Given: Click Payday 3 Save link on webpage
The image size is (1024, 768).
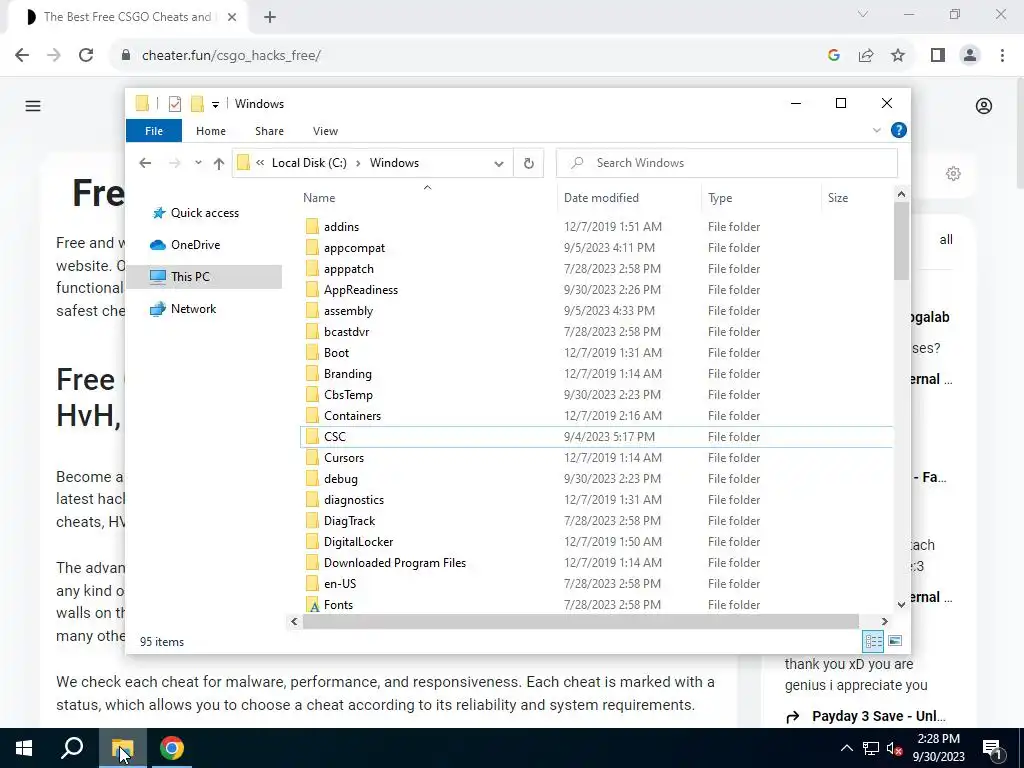Looking at the screenshot, I should click(878, 716).
